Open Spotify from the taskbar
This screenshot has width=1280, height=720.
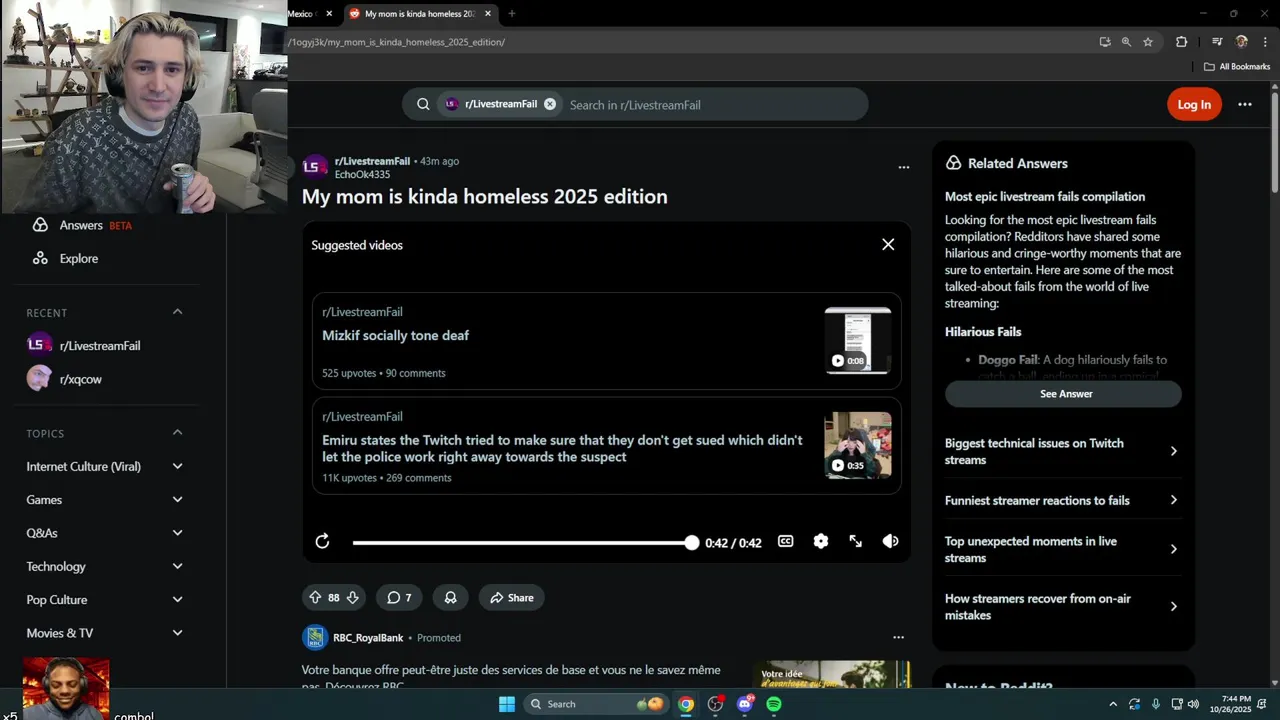[774, 704]
